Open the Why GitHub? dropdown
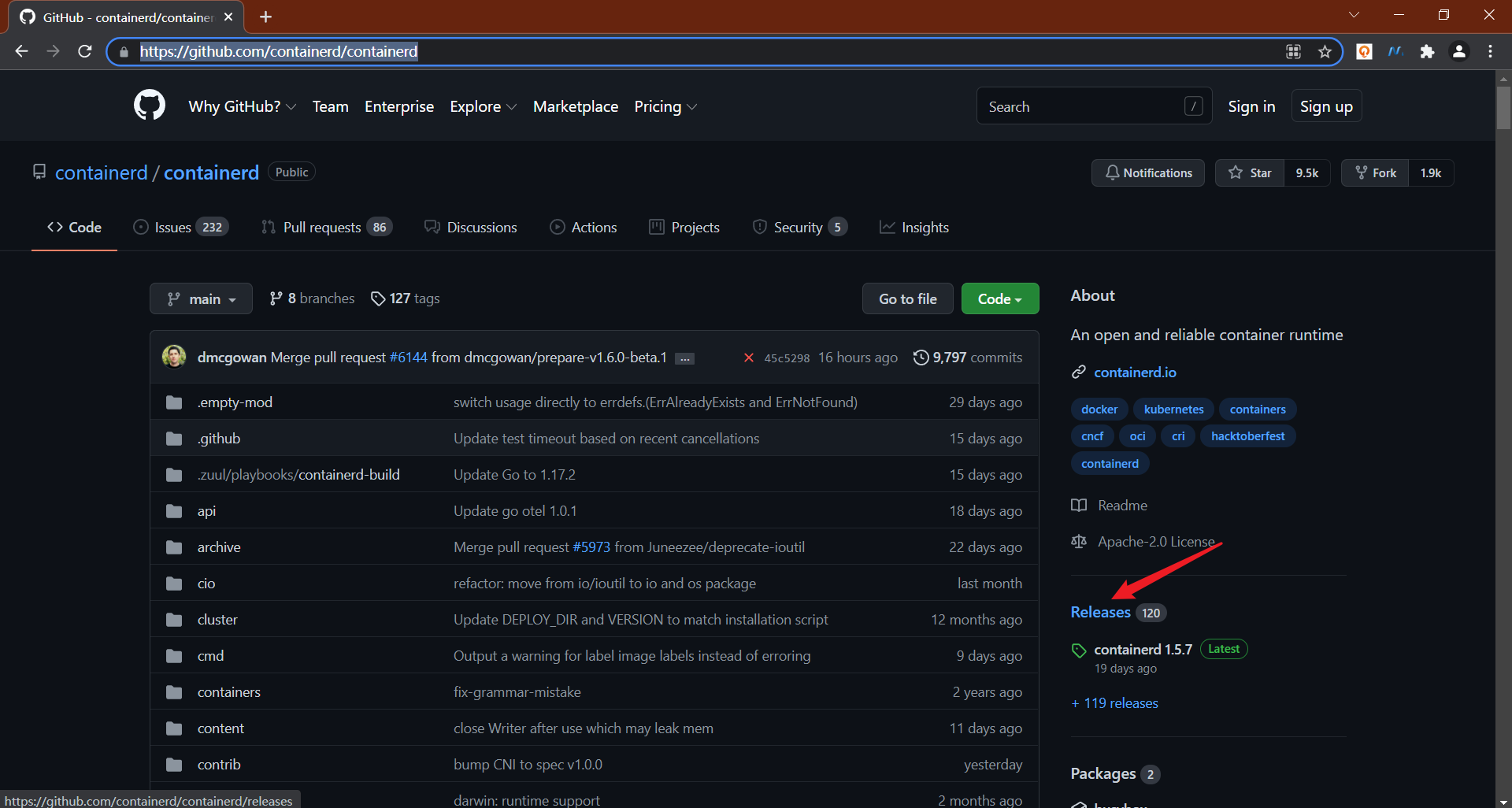 tap(243, 106)
